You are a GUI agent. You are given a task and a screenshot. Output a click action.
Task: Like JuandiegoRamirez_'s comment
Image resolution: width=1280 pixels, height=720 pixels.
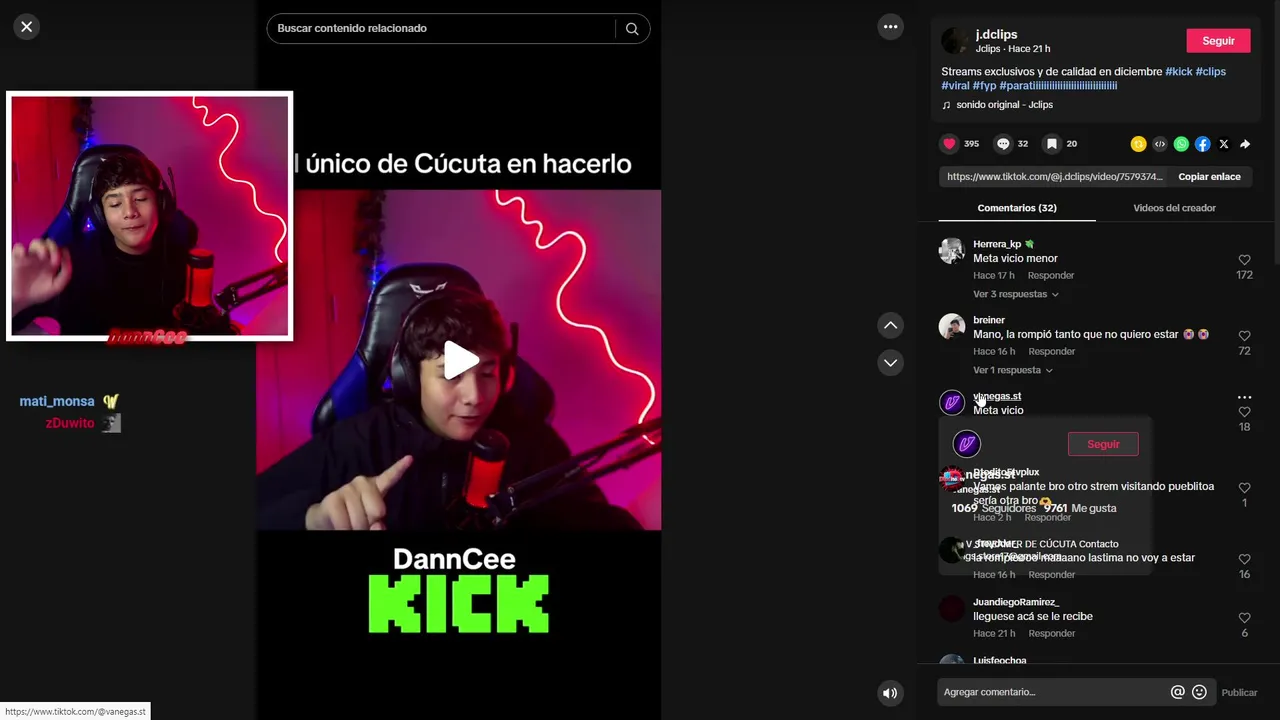[x=1244, y=618]
